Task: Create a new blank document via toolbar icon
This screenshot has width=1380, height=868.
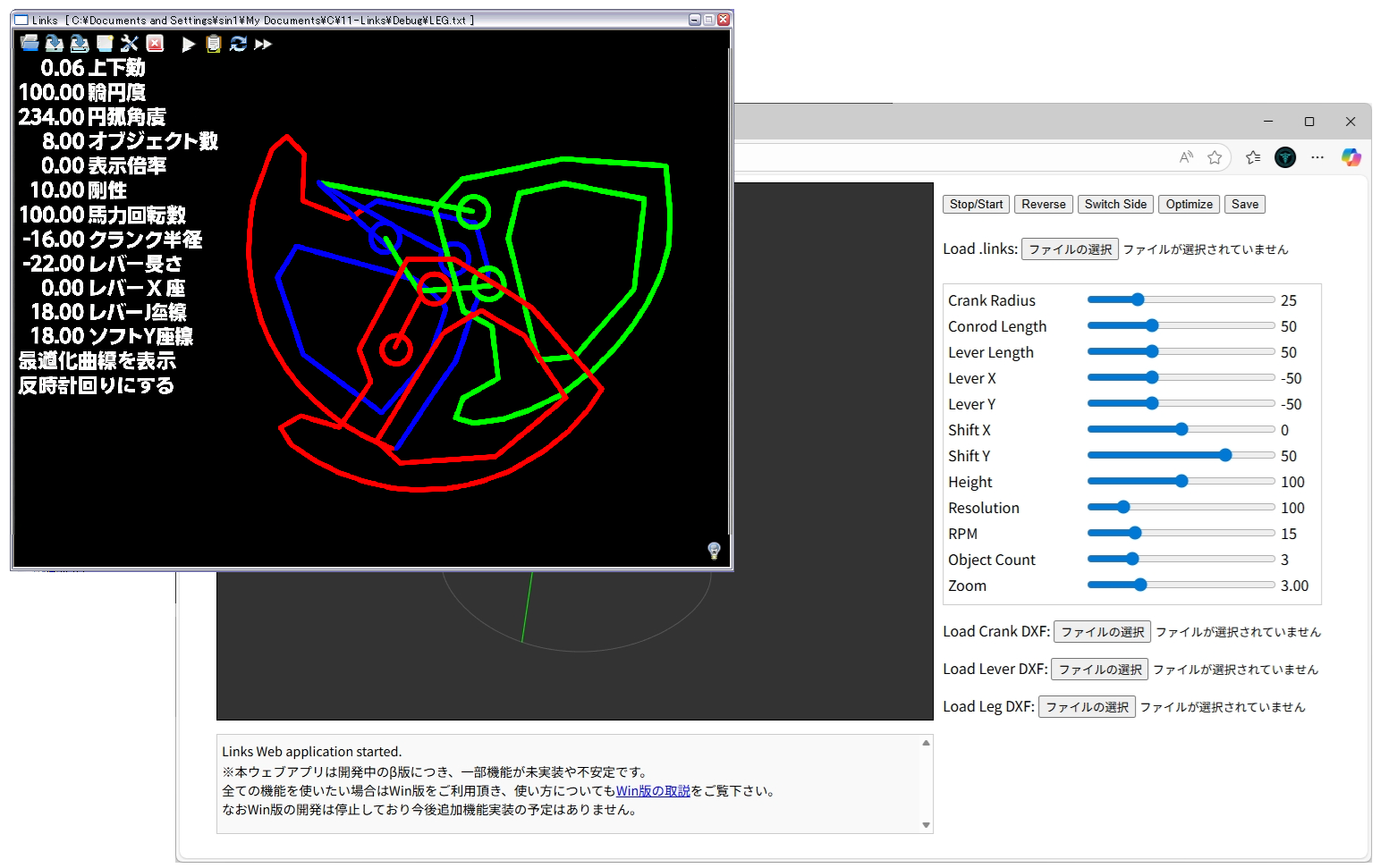Action: pyautogui.click(x=105, y=43)
